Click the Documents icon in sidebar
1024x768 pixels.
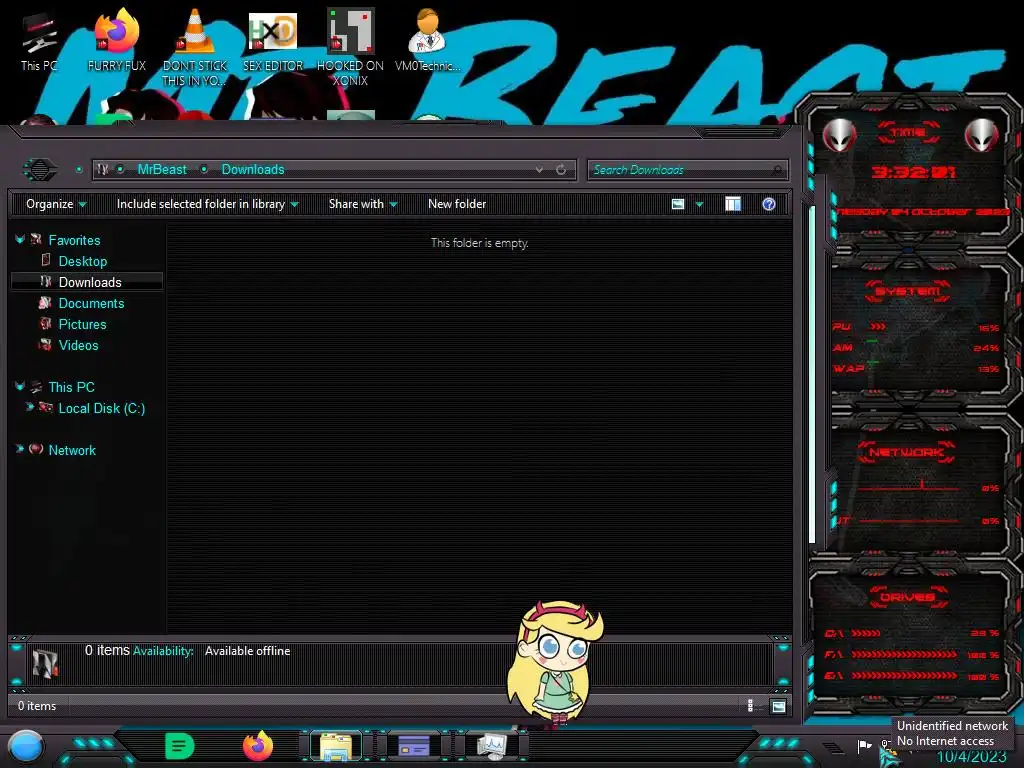pos(45,302)
